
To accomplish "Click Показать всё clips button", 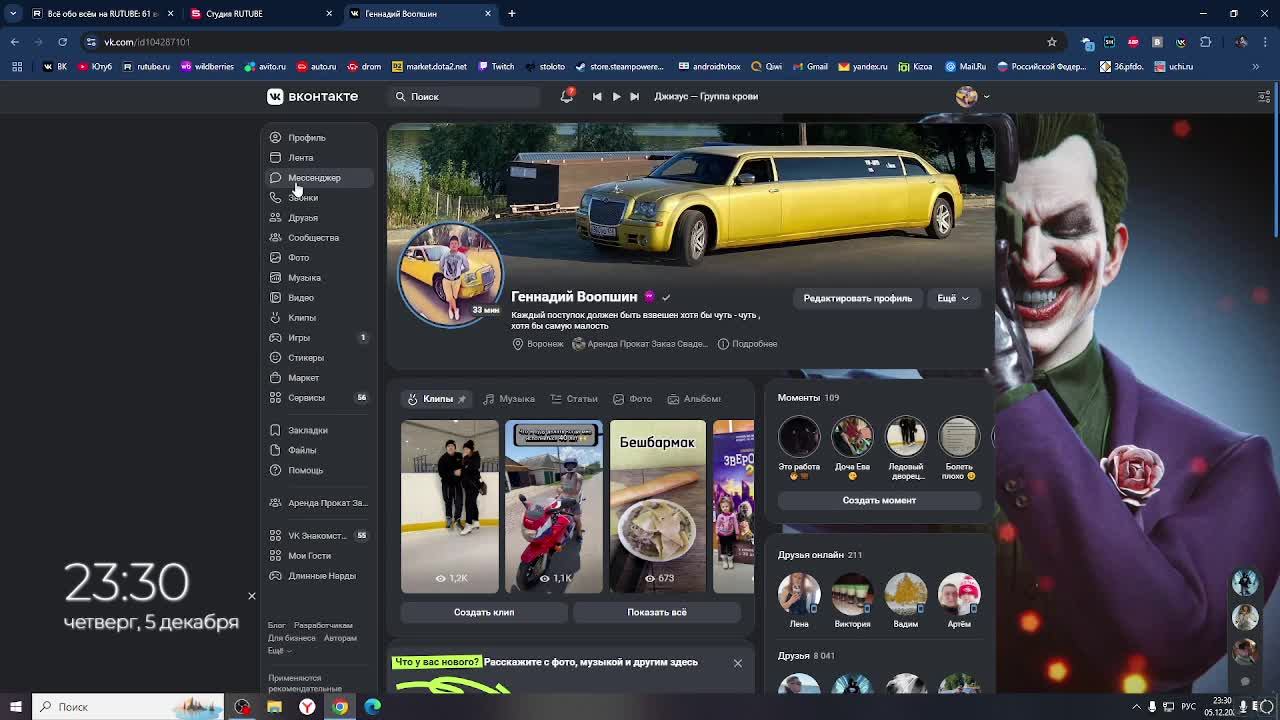I will pyautogui.click(x=657, y=612).
